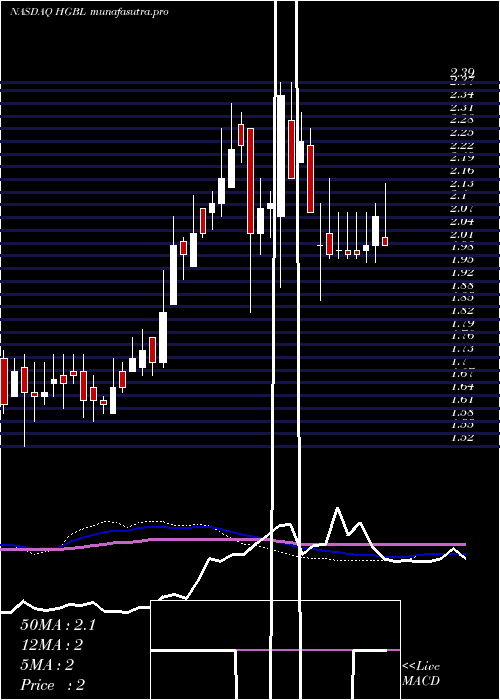Click the 2.25 price axis label
The height and width of the screenshot is (700, 500).
coord(462,133)
